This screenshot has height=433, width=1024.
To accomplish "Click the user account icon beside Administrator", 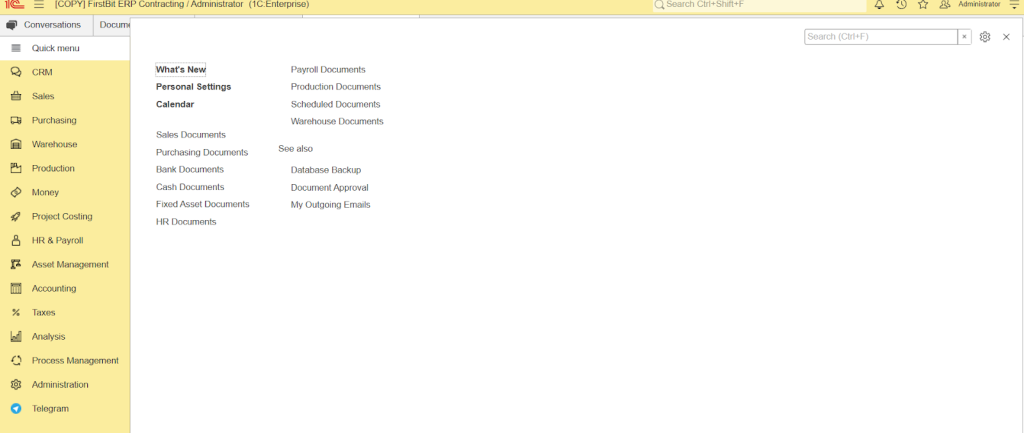I will coord(944,5).
